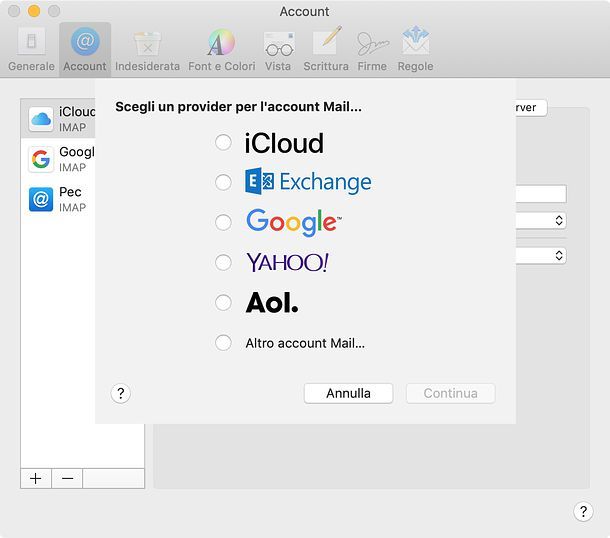Select the Pec IMAP account in sidebar
This screenshot has height=538, width=610.
58,199
